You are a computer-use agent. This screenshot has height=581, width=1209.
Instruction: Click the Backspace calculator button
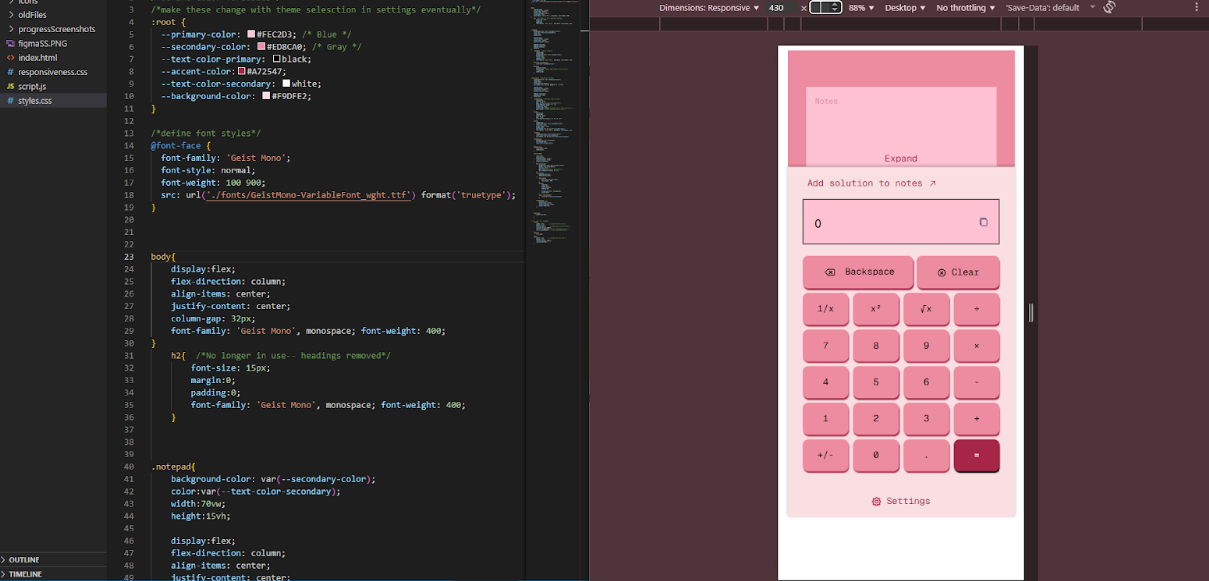point(858,272)
